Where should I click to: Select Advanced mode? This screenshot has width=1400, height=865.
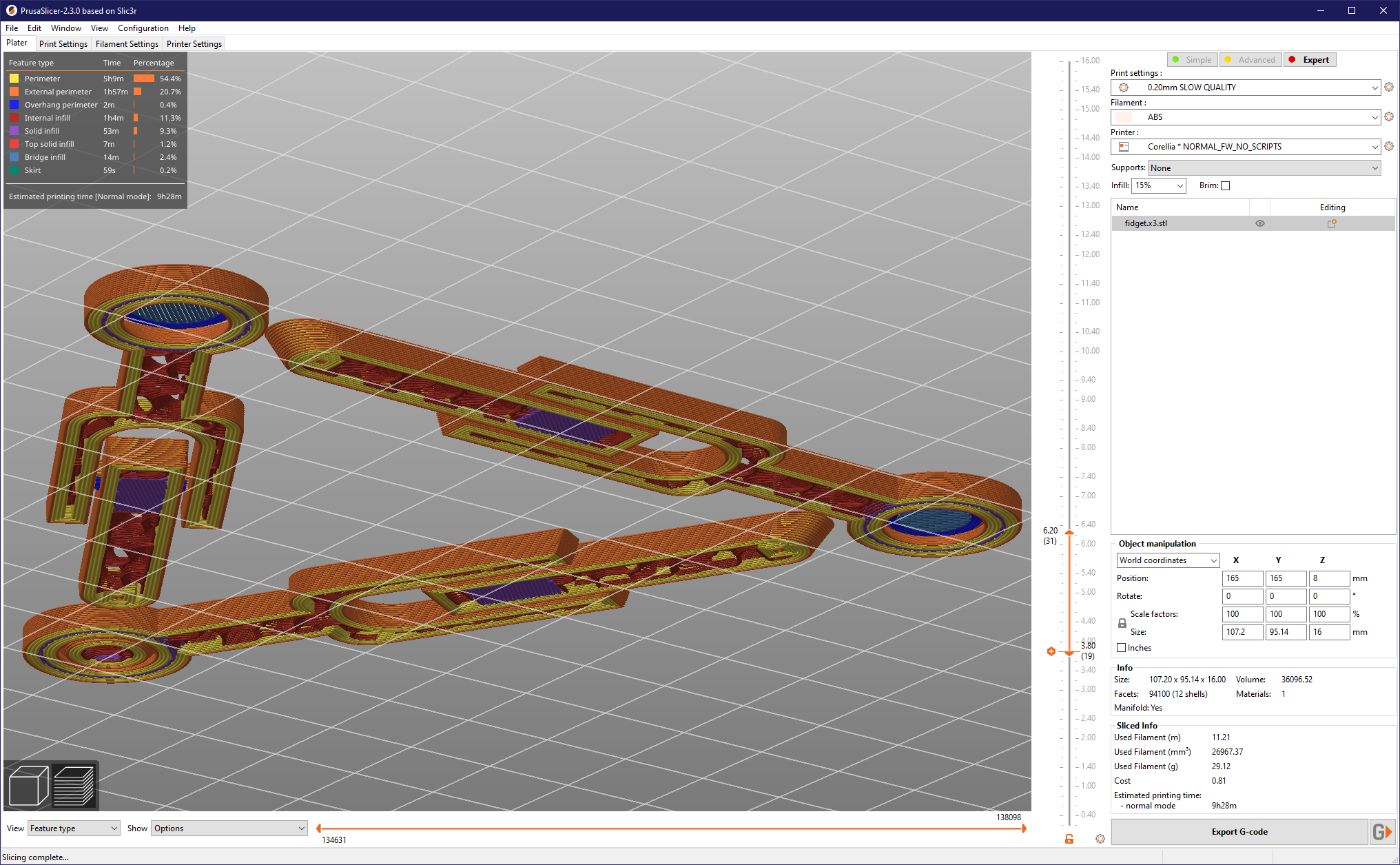click(1251, 60)
